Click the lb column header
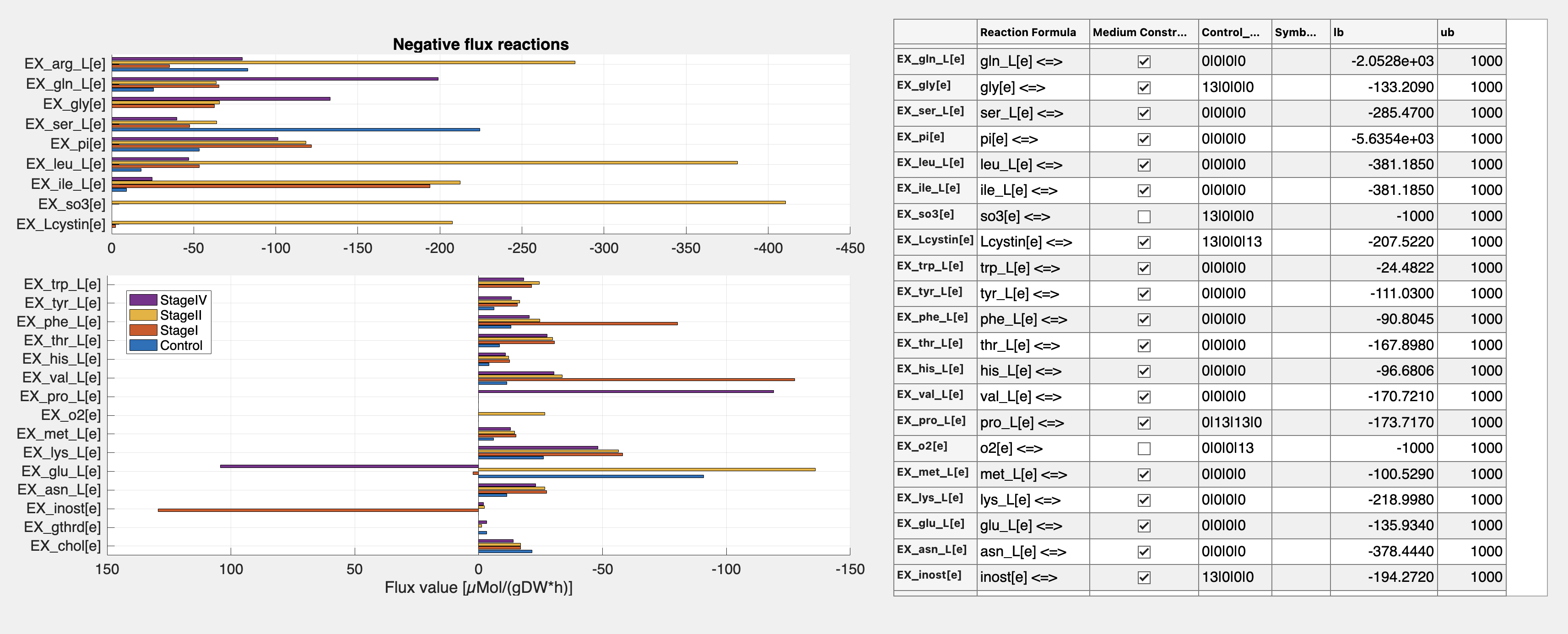 pos(1384,32)
